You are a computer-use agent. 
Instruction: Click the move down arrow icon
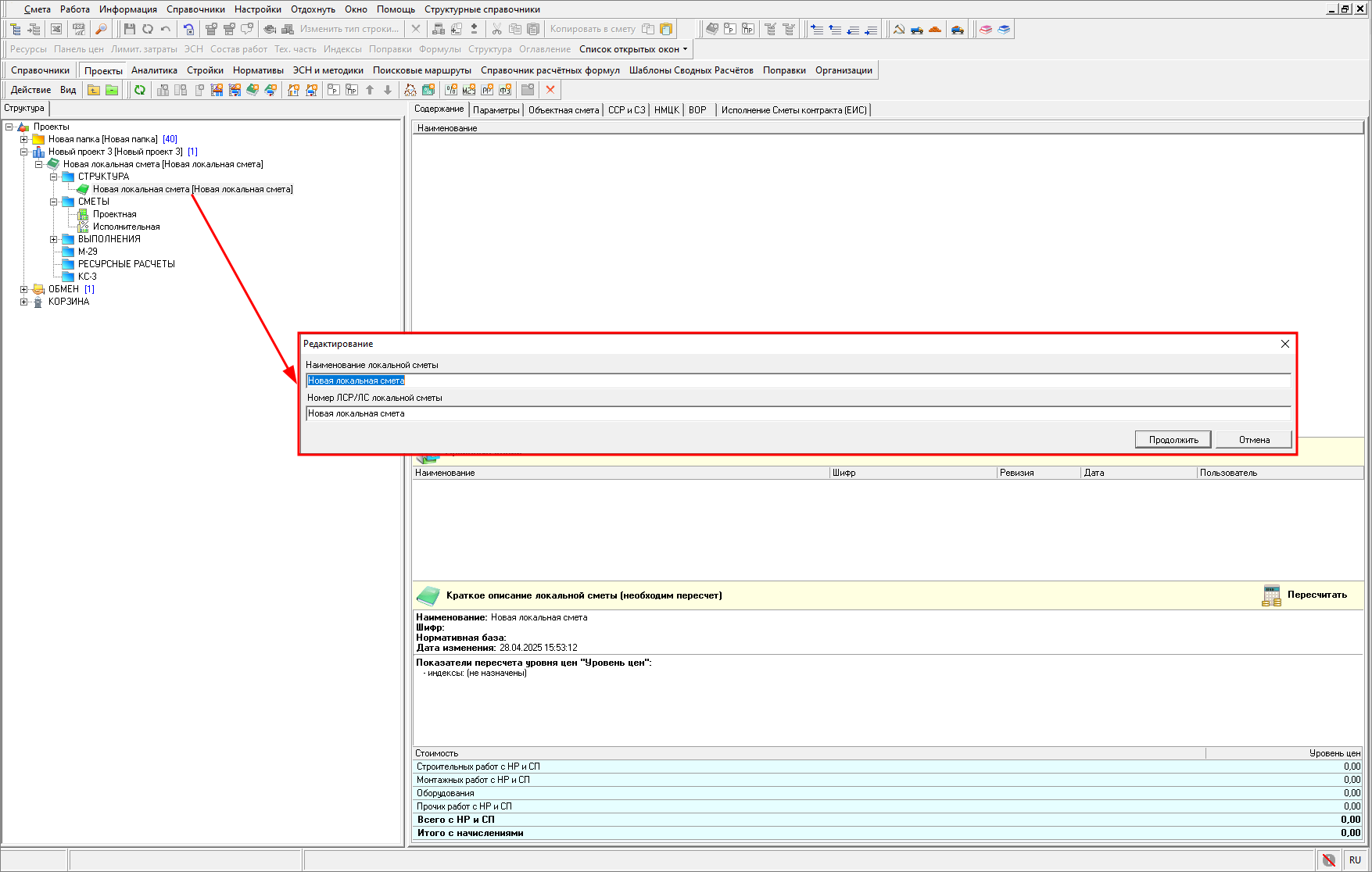388,90
